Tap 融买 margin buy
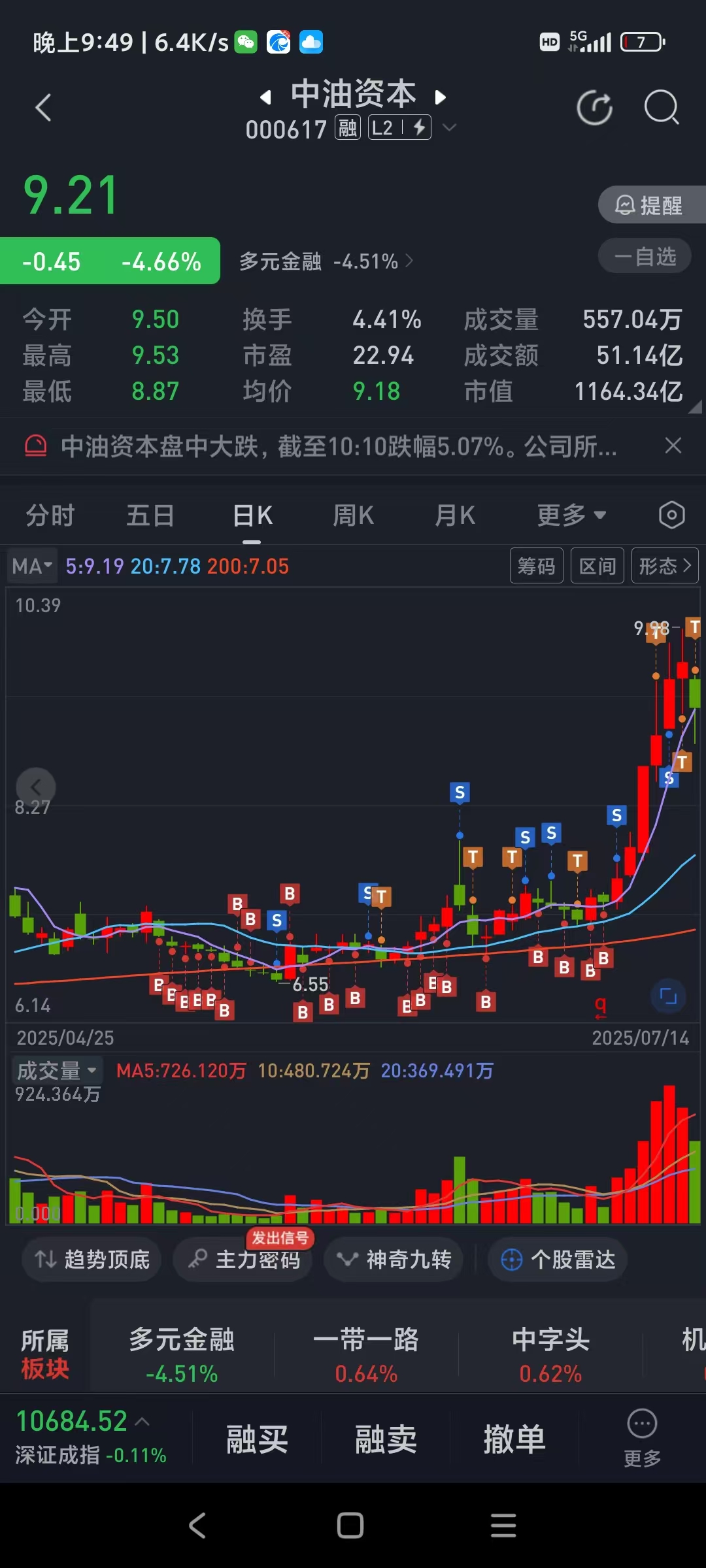706x1568 pixels. (257, 1439)
